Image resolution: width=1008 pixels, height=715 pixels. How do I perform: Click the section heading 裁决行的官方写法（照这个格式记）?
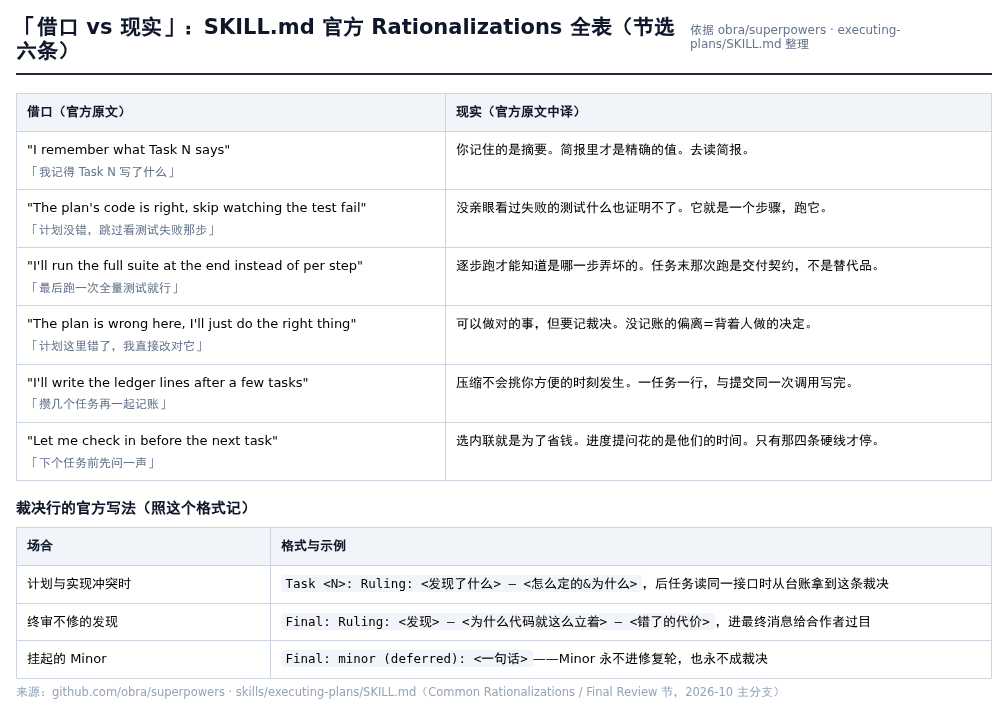click(x=132, y=508)
